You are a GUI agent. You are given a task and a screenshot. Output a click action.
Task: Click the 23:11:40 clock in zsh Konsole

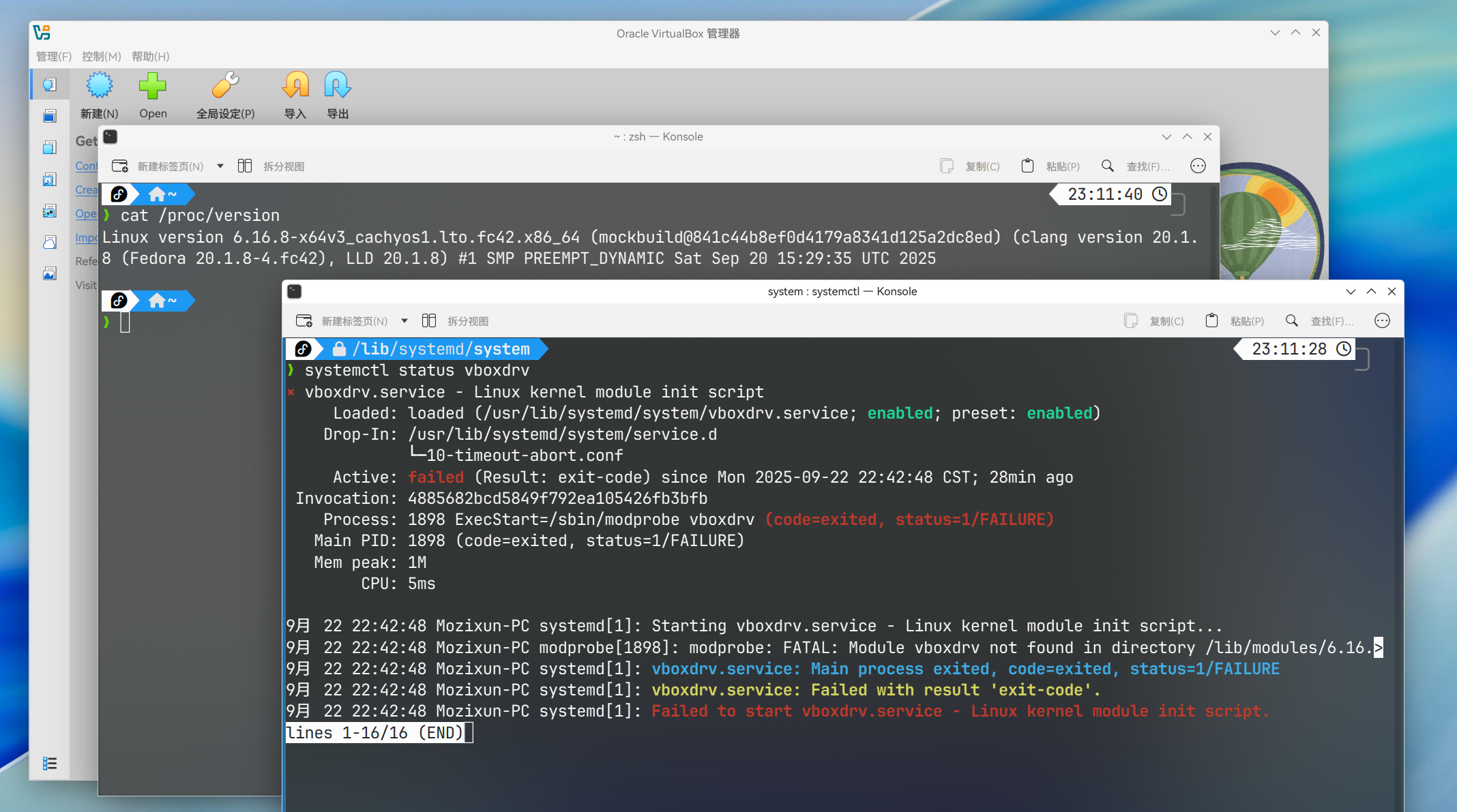click(x=1109, y=194)
